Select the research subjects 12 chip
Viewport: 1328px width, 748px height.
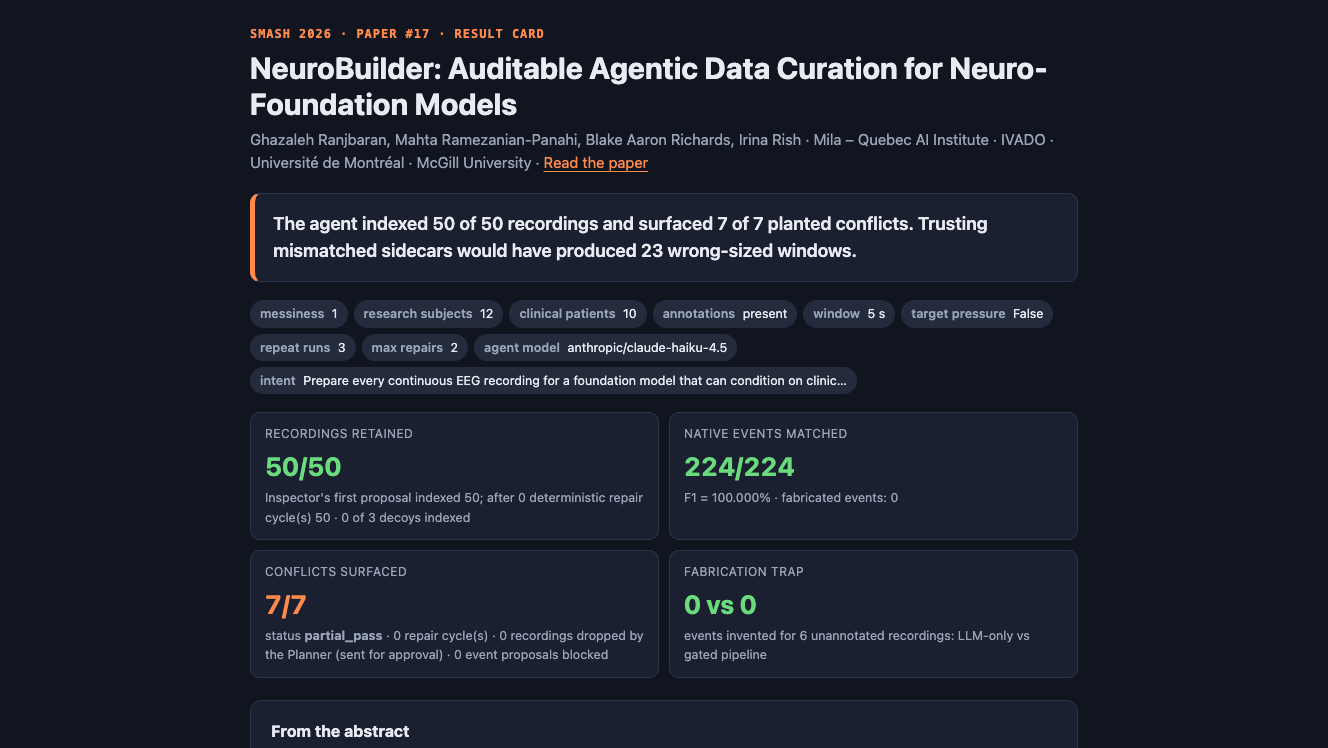pos(428,314)
